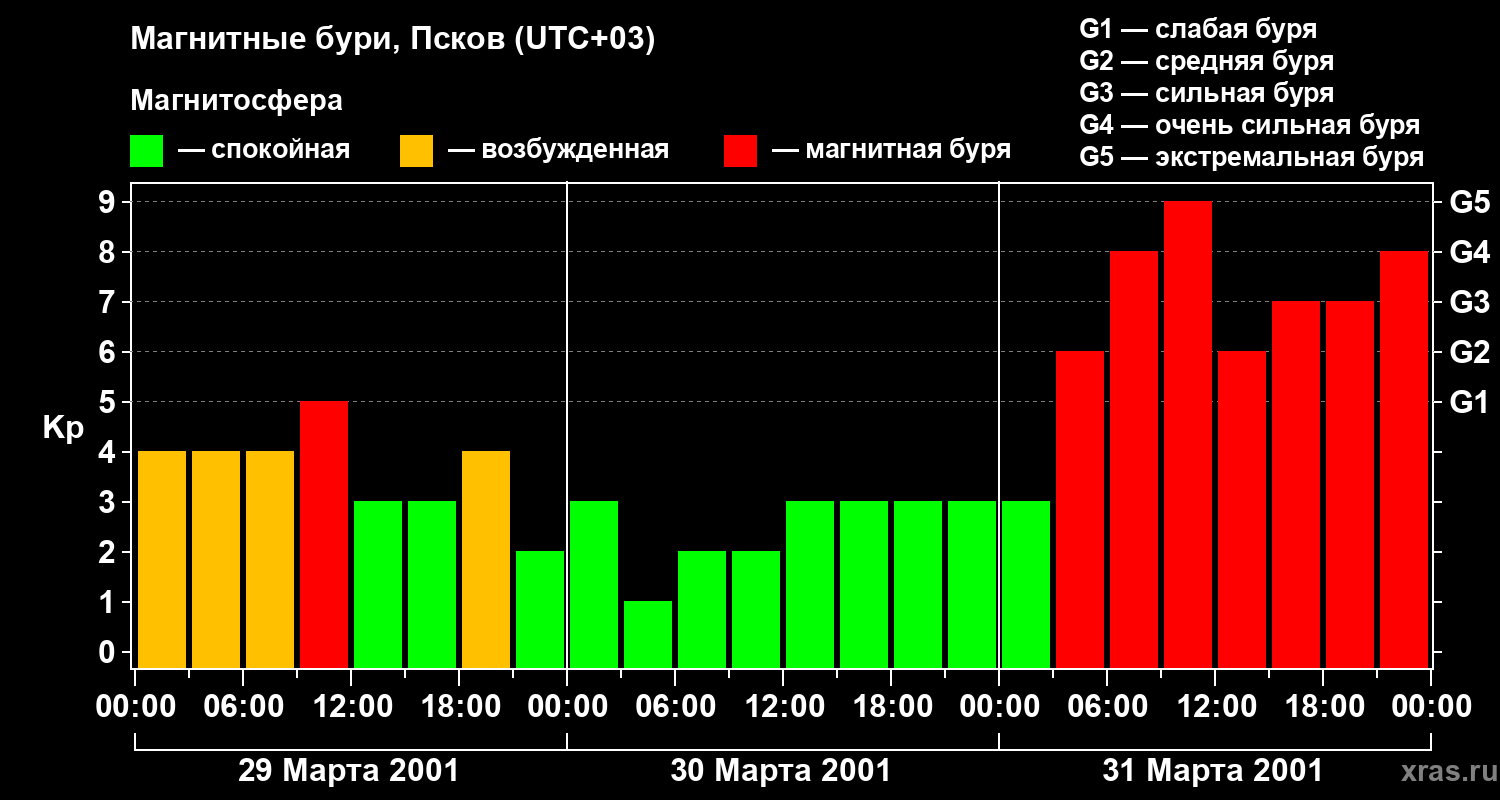Click the '06:00' time label above 30 Марта
Screen dimensions: 1500x800
(676, 707)
